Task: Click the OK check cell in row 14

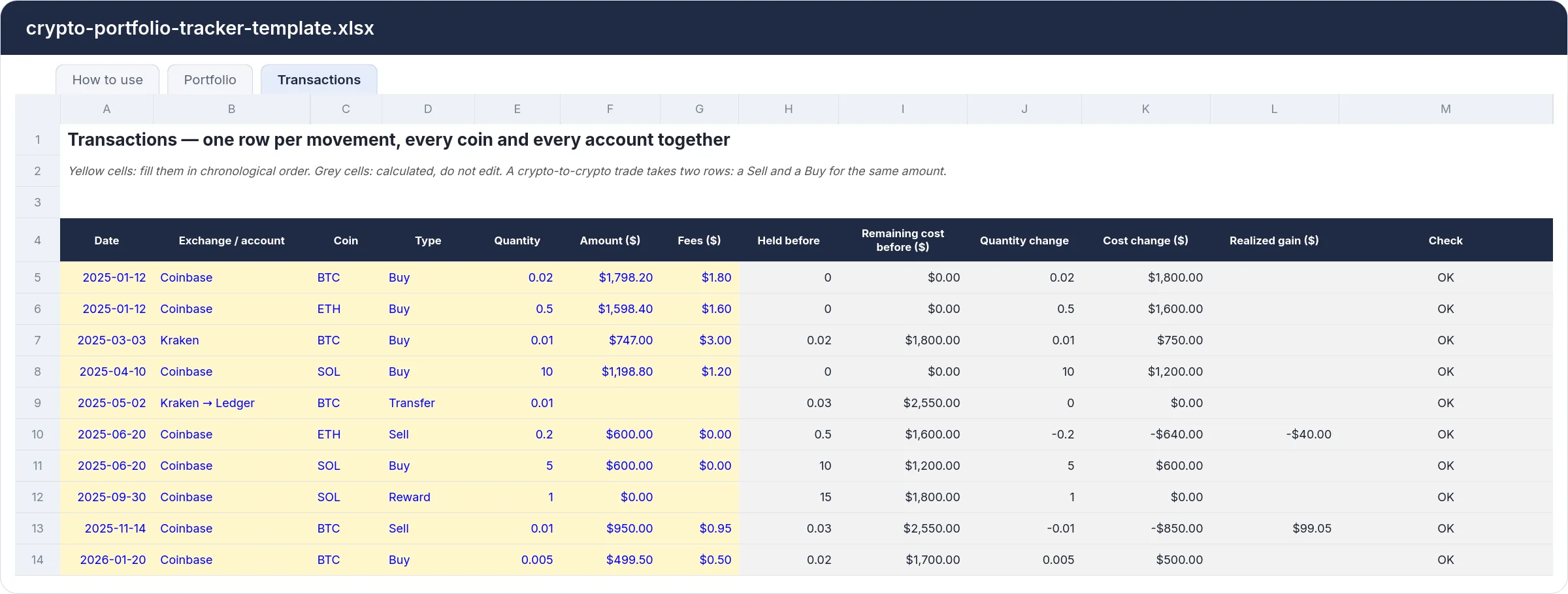Action: pos(1445,560)
